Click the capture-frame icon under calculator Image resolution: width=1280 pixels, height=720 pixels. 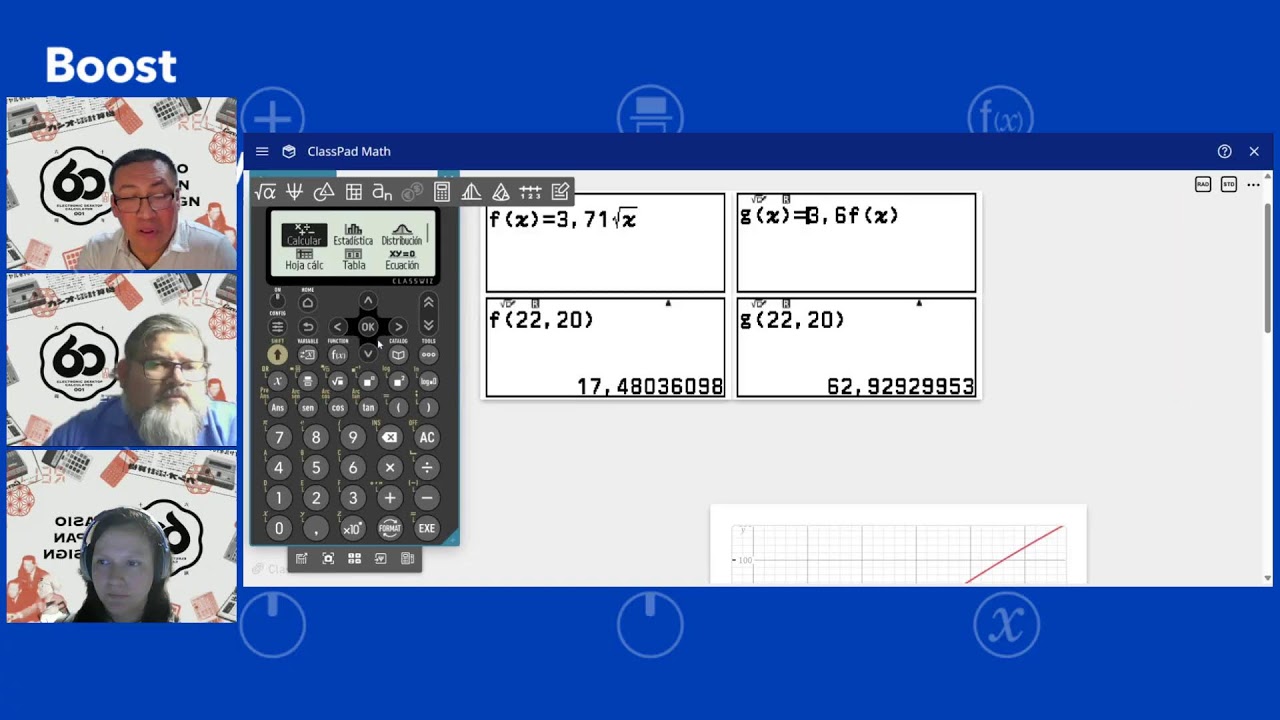point(328,559)
